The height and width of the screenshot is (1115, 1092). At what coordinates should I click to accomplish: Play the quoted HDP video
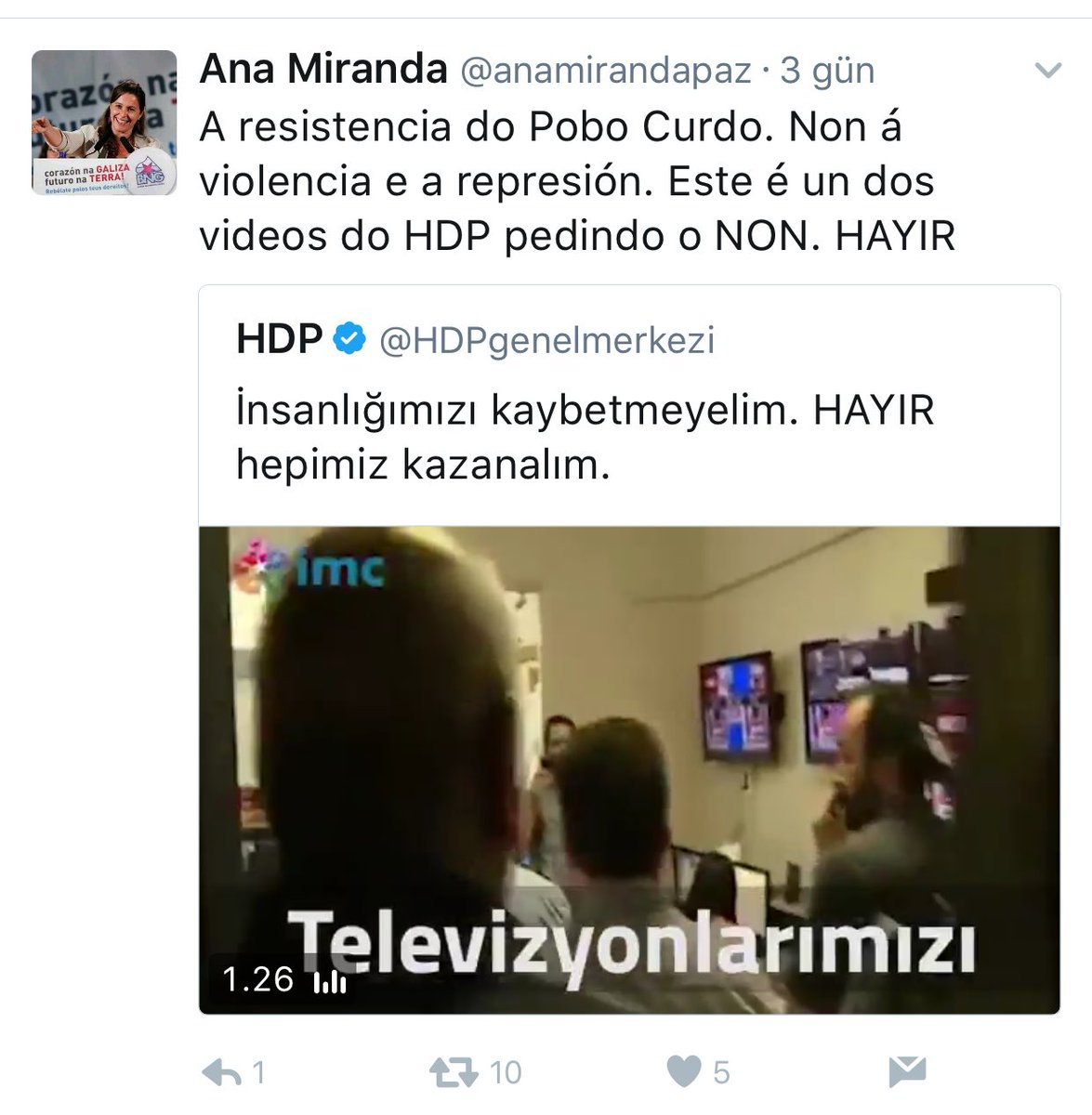point(629,770)
